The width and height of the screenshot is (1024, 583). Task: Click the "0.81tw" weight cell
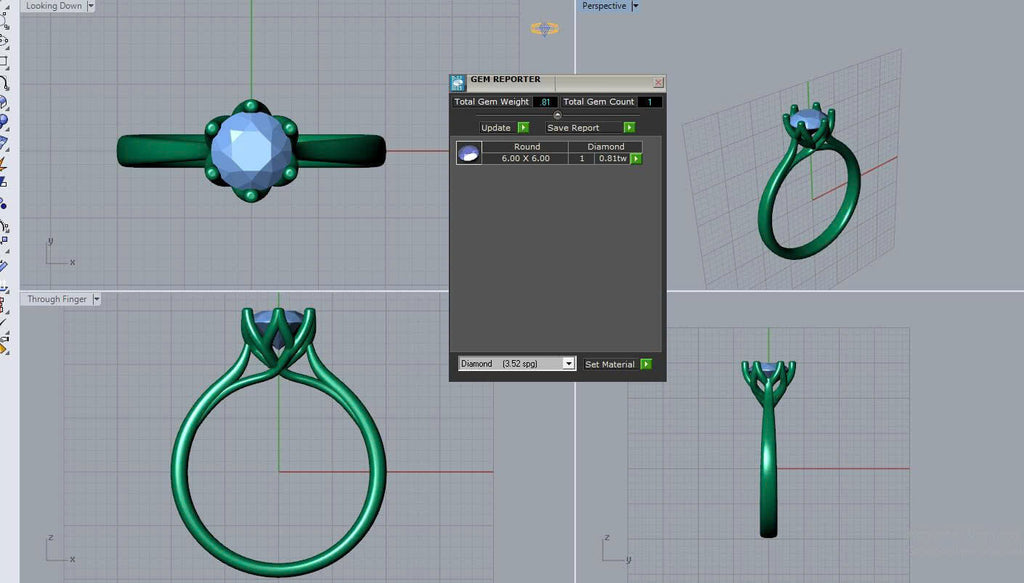613,158
